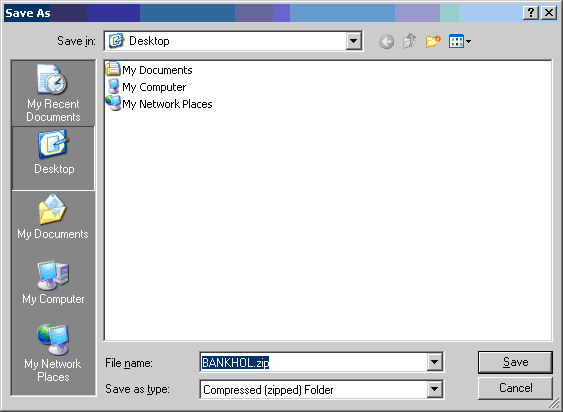Open the Compressed (zipped) Folder type combo box

pyautogui.click(x=321, y=389)
